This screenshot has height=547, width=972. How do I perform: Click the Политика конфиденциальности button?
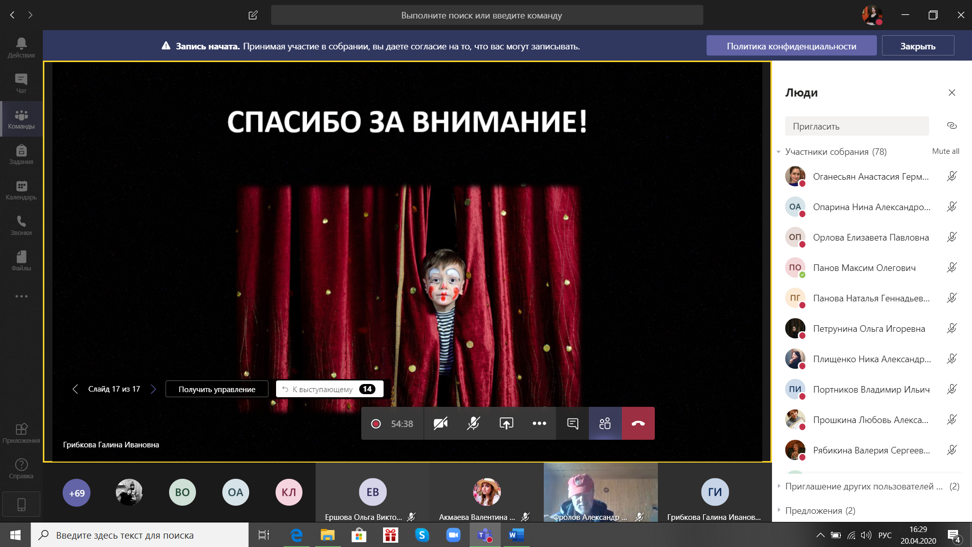(x=791, y=46)
